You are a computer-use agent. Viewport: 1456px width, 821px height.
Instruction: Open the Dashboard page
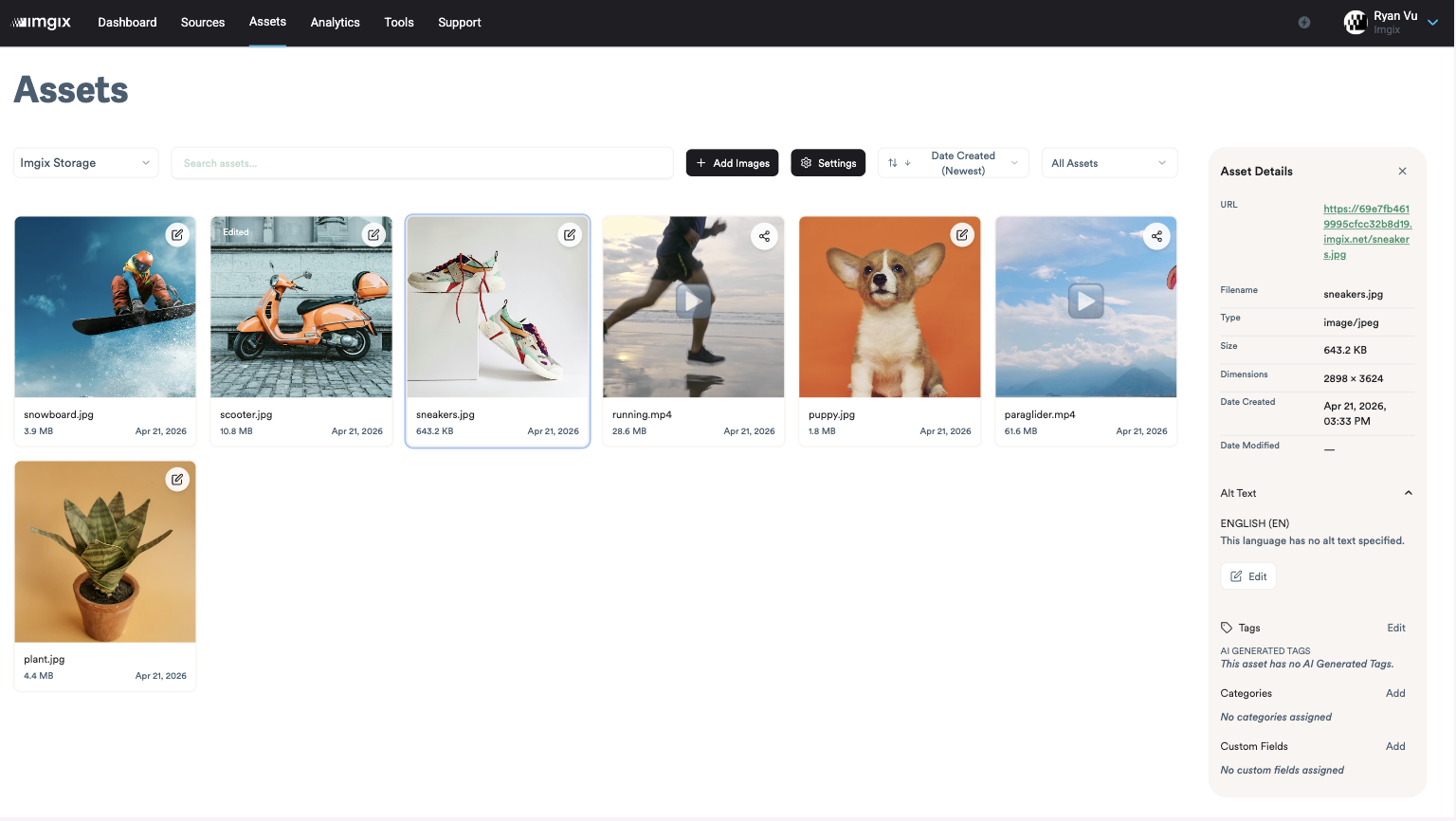tap(127, 22)
